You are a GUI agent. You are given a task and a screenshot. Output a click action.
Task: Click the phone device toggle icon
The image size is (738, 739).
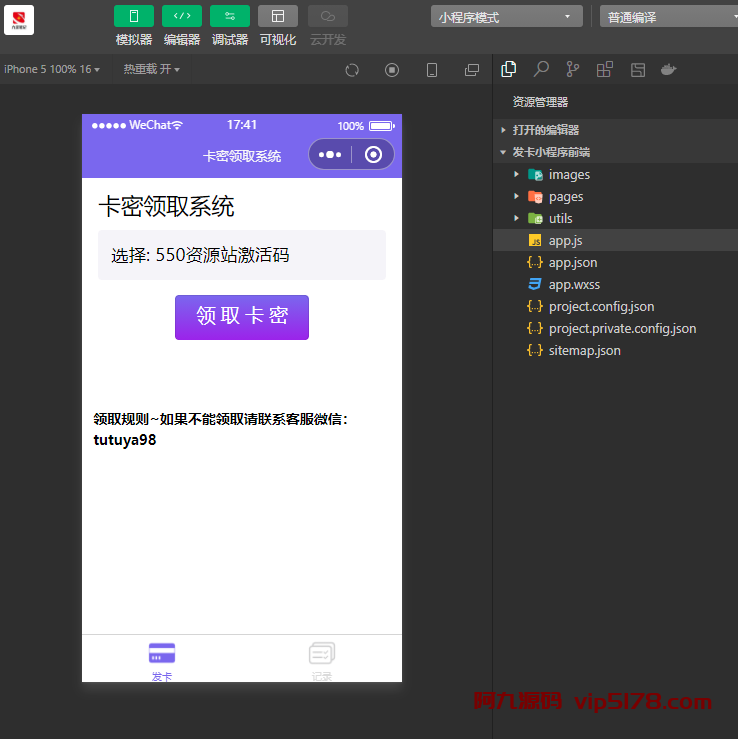432,70
